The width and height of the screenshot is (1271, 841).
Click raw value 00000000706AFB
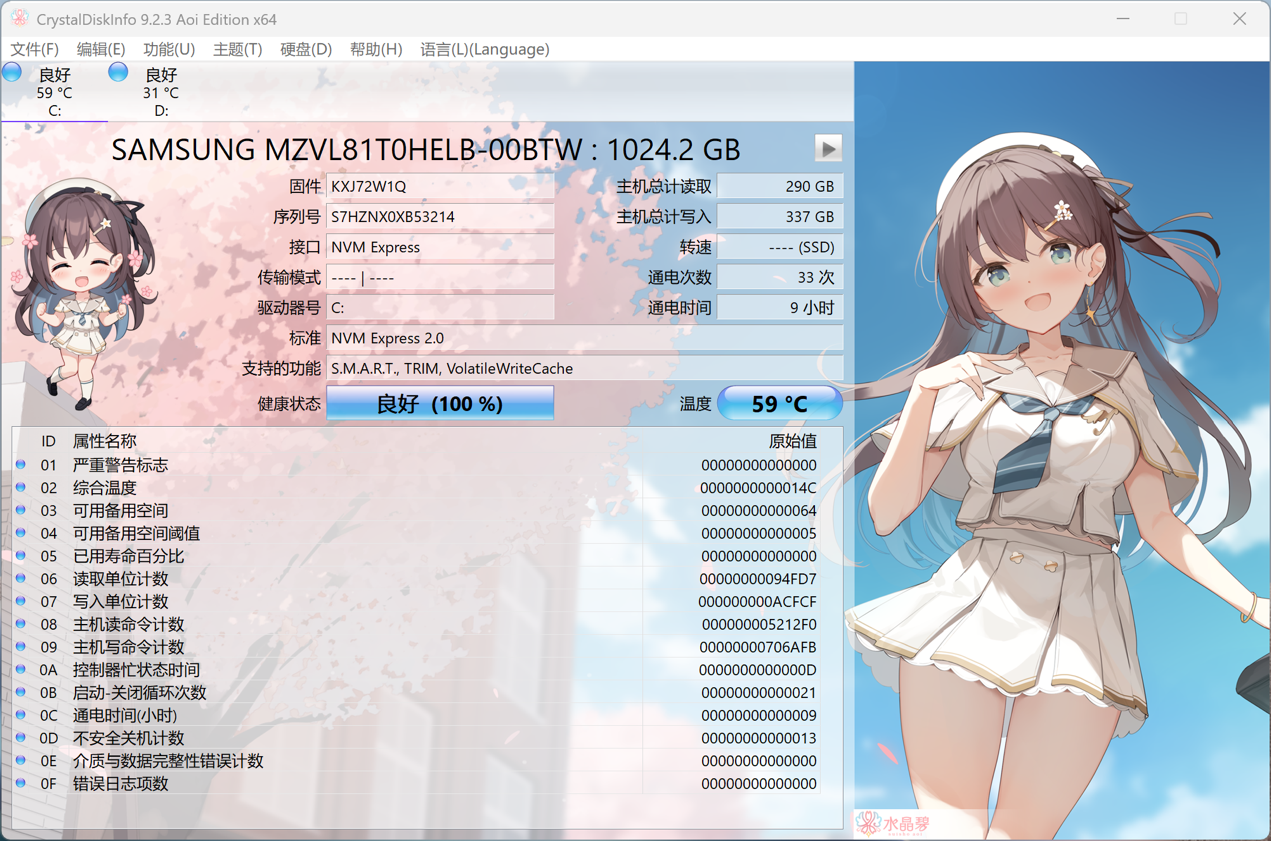[x=758, y=647]
